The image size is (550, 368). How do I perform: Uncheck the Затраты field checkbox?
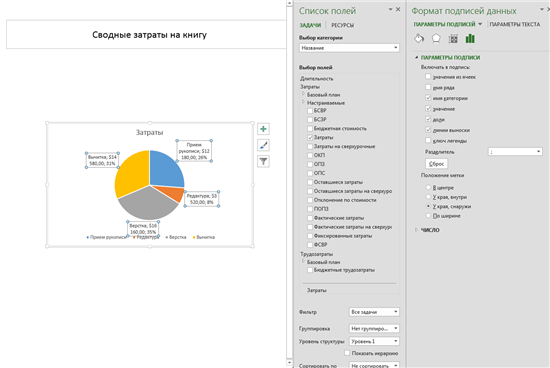tap(310, 138)
